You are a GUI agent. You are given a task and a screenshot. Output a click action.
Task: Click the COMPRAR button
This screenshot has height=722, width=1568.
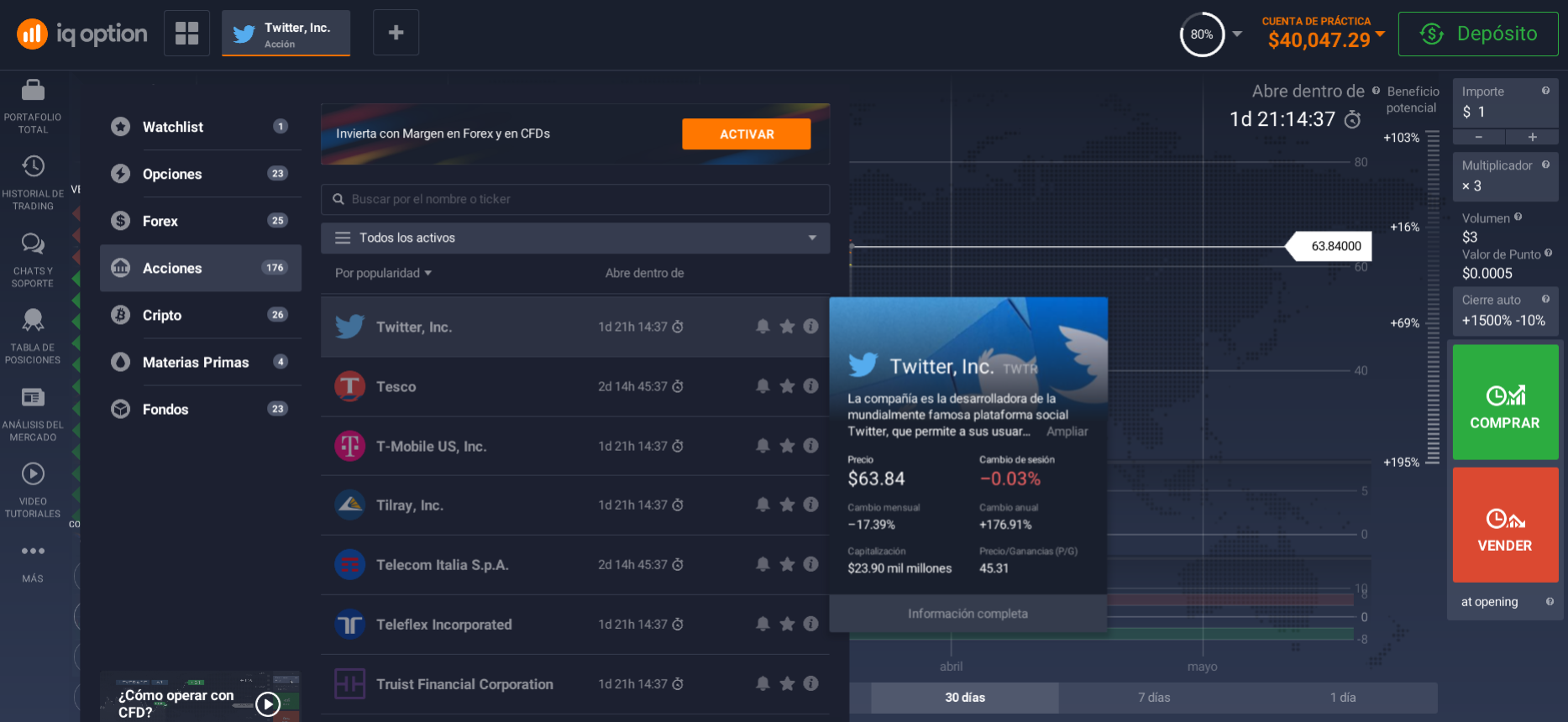(x=1505, y=402)
